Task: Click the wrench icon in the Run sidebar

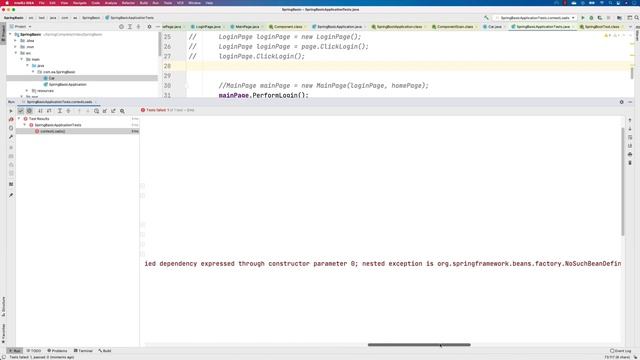Action: tap(11, 137)
